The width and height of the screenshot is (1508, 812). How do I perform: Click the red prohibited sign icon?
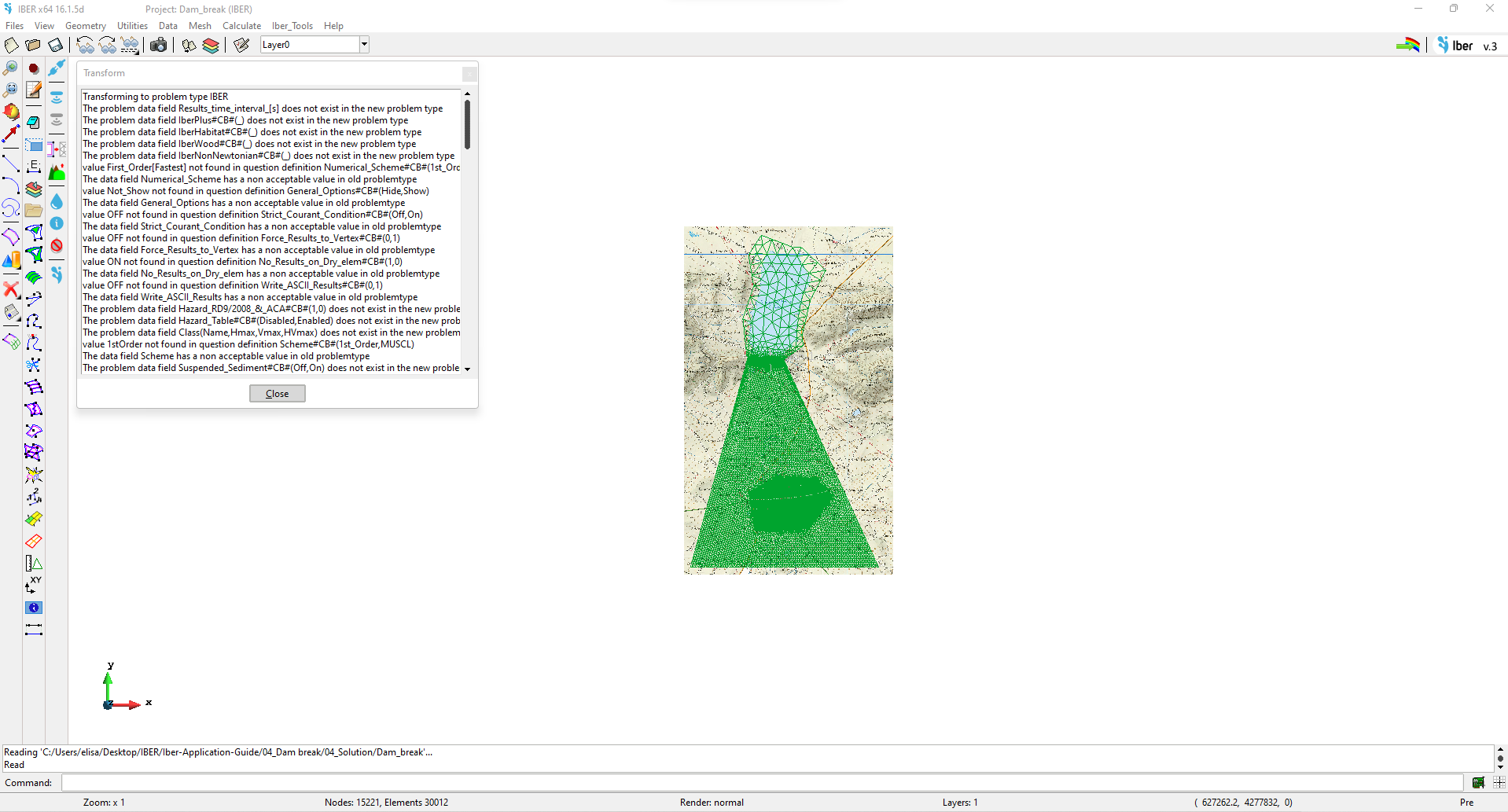pyautogui.click(x=57, y=245)
